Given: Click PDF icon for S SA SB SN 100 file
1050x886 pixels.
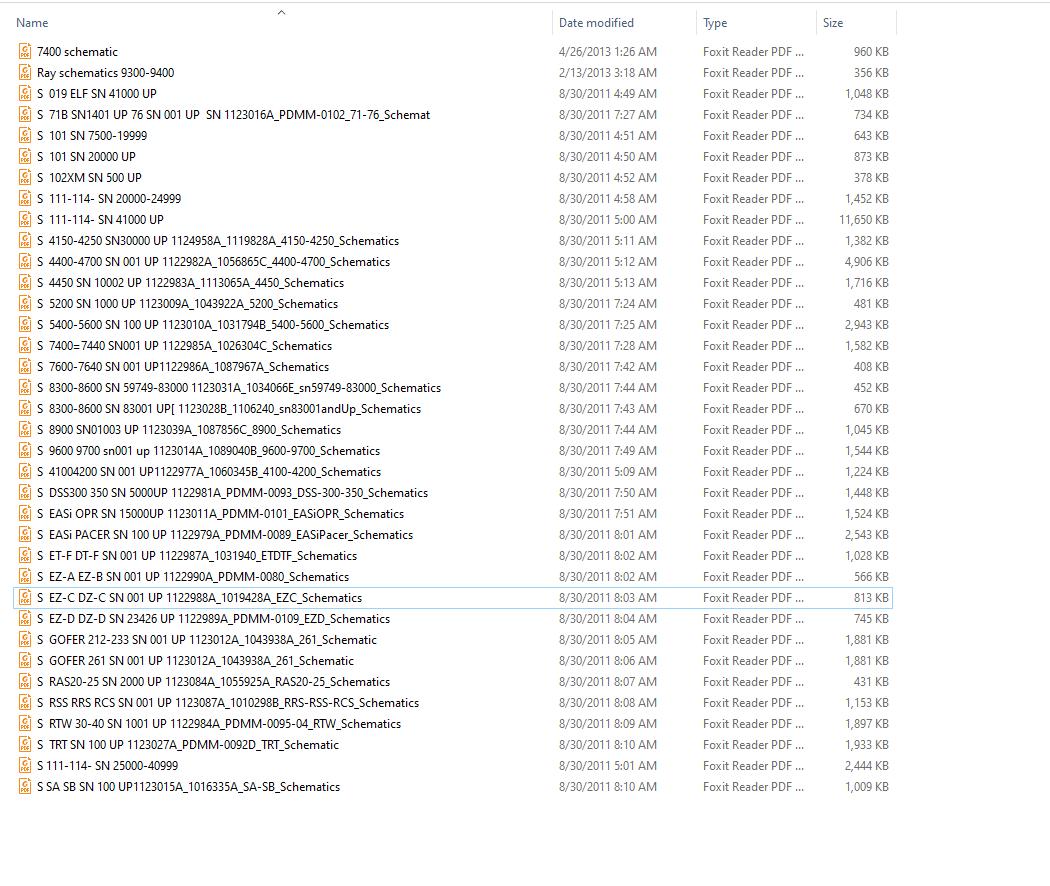Looking at the screenshot, I should coord(25,786).
